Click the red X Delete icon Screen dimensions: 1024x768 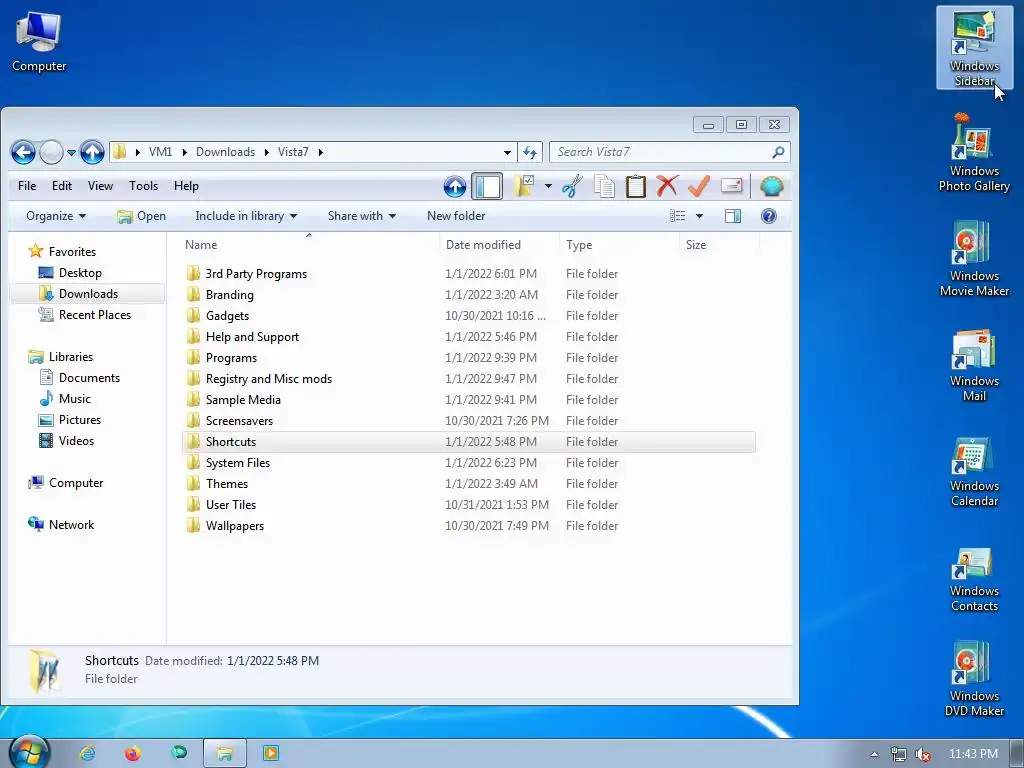(667, 186)
